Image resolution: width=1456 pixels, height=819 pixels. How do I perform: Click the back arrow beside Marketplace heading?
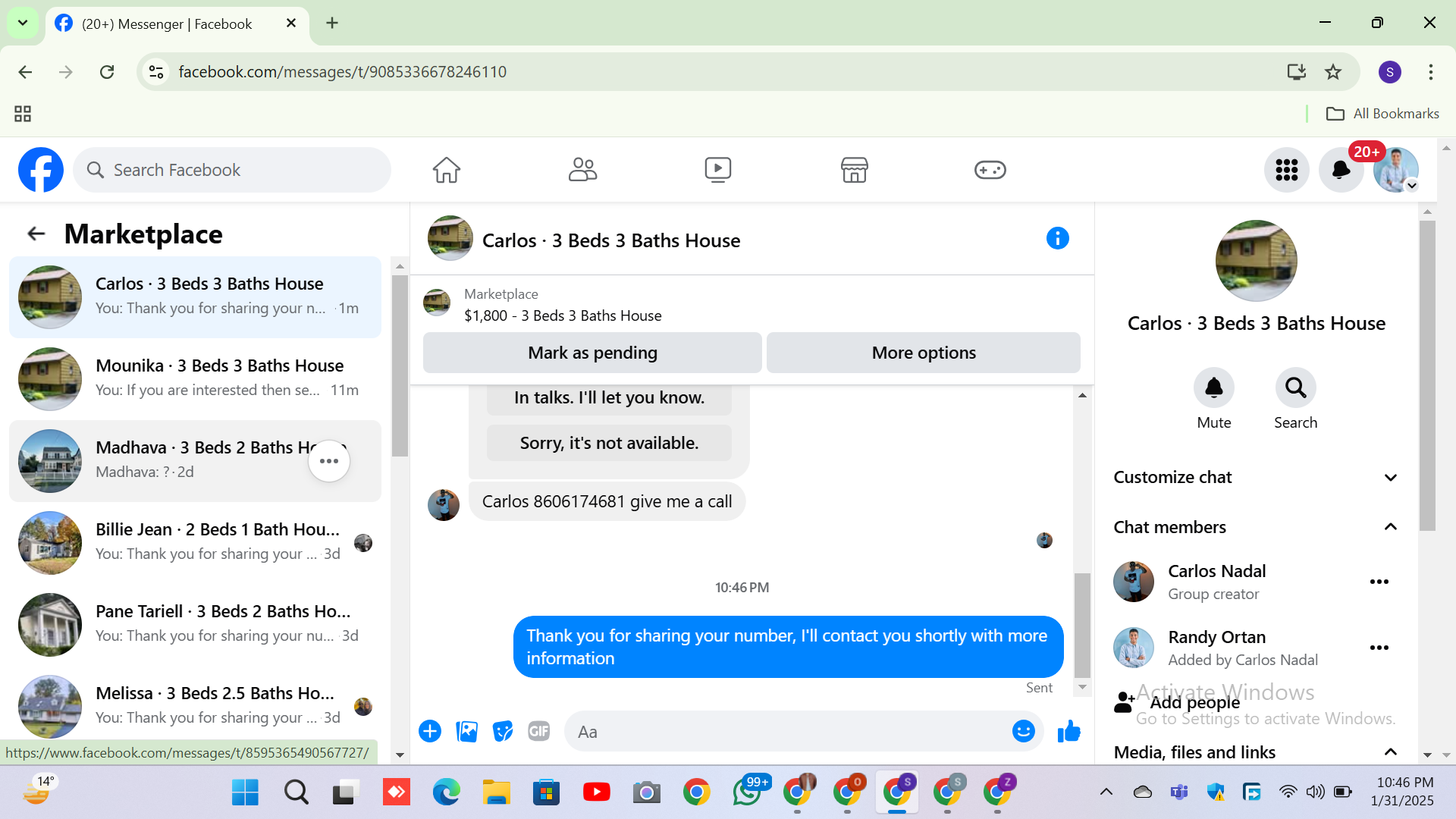pyautogui.click(x=36, y=234)
